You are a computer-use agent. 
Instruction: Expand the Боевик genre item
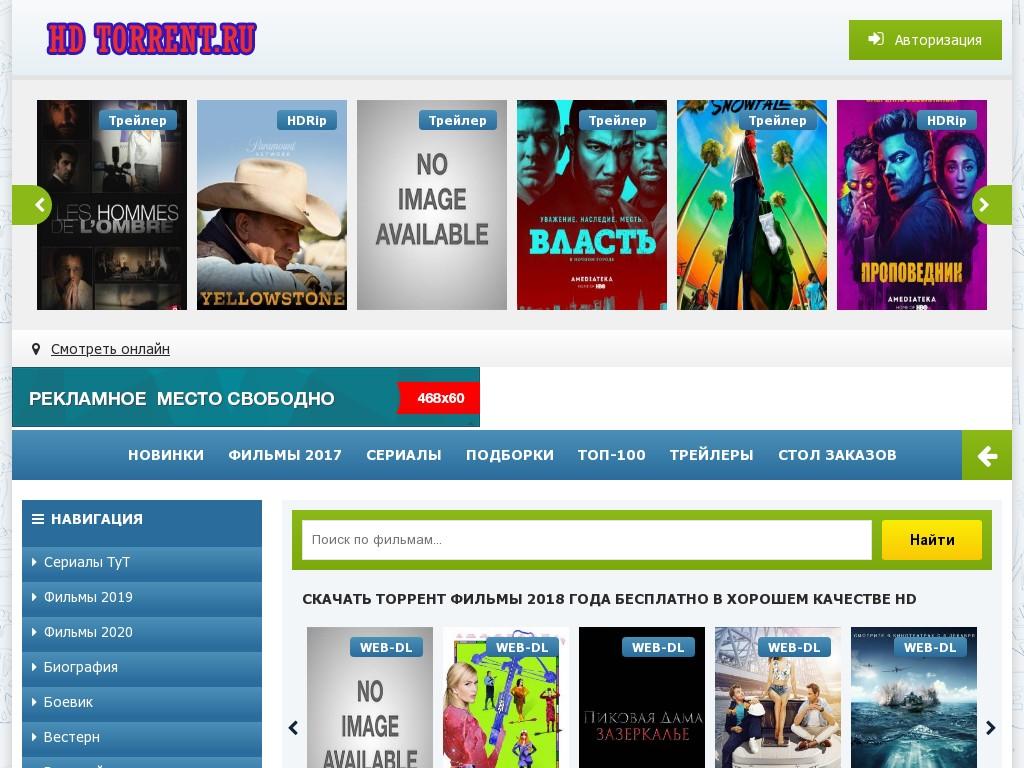(142, 702)
